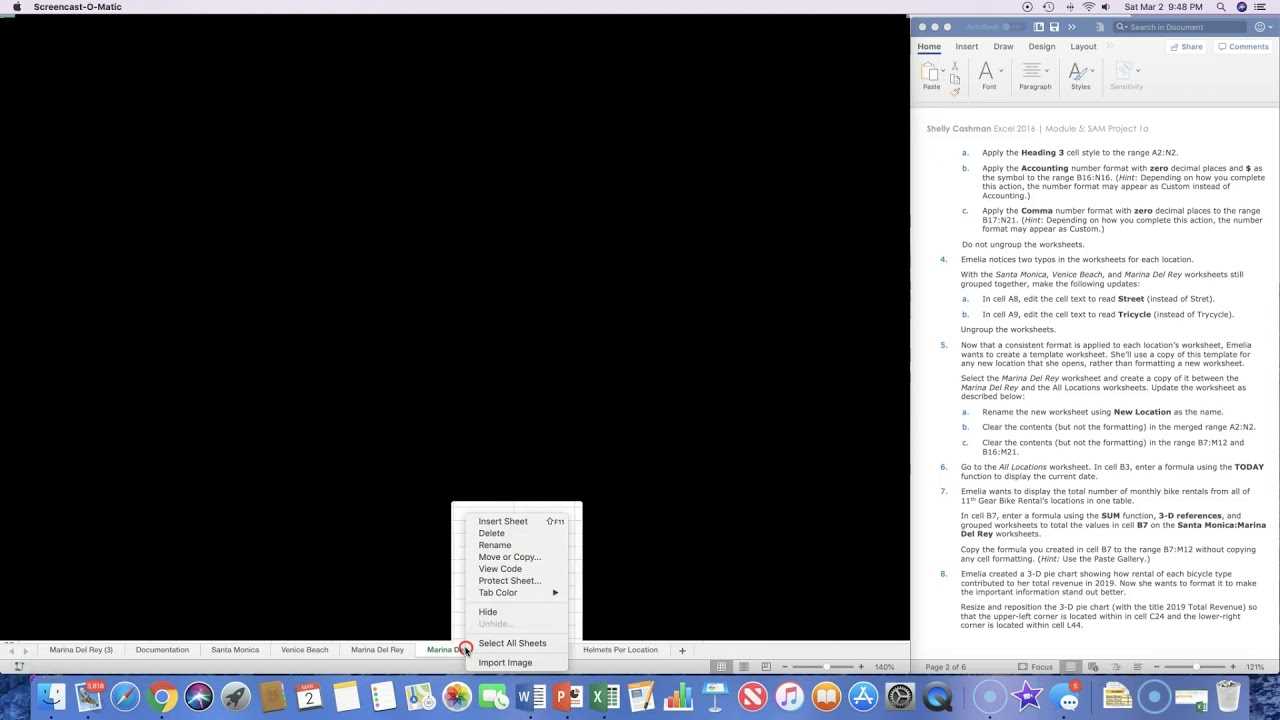
Task: Click the Cut scissors icon in Word
Action: pos(955,66)
